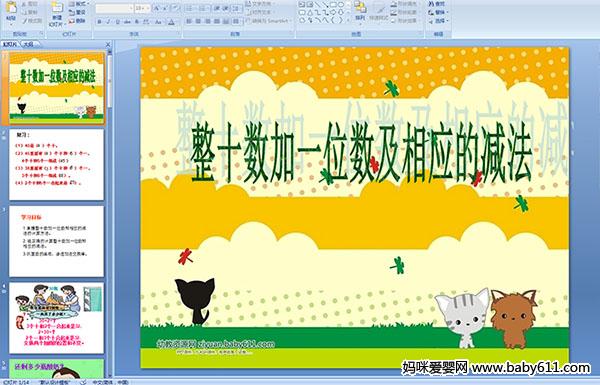Close the slide thumbnail pane
Viewport: 600px width, 385px height.
pyautogui.click(x=108, y=44)
